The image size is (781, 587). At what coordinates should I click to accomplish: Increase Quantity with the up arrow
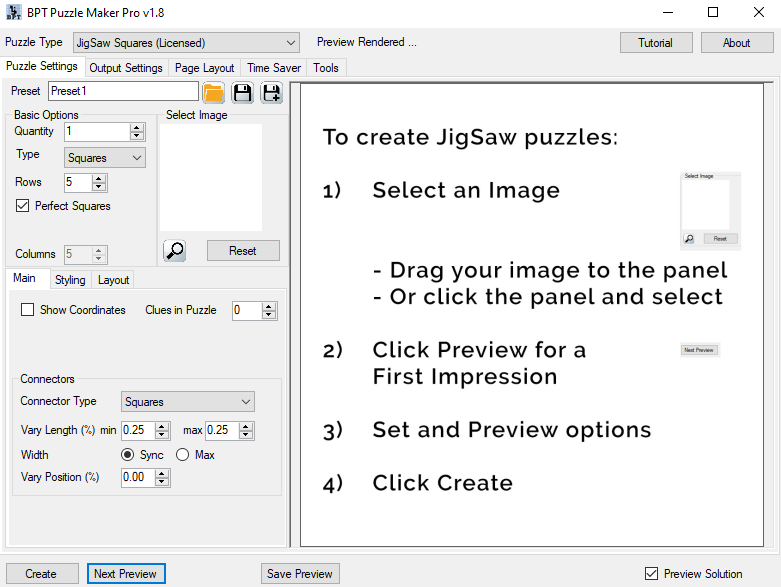[137, 128]
